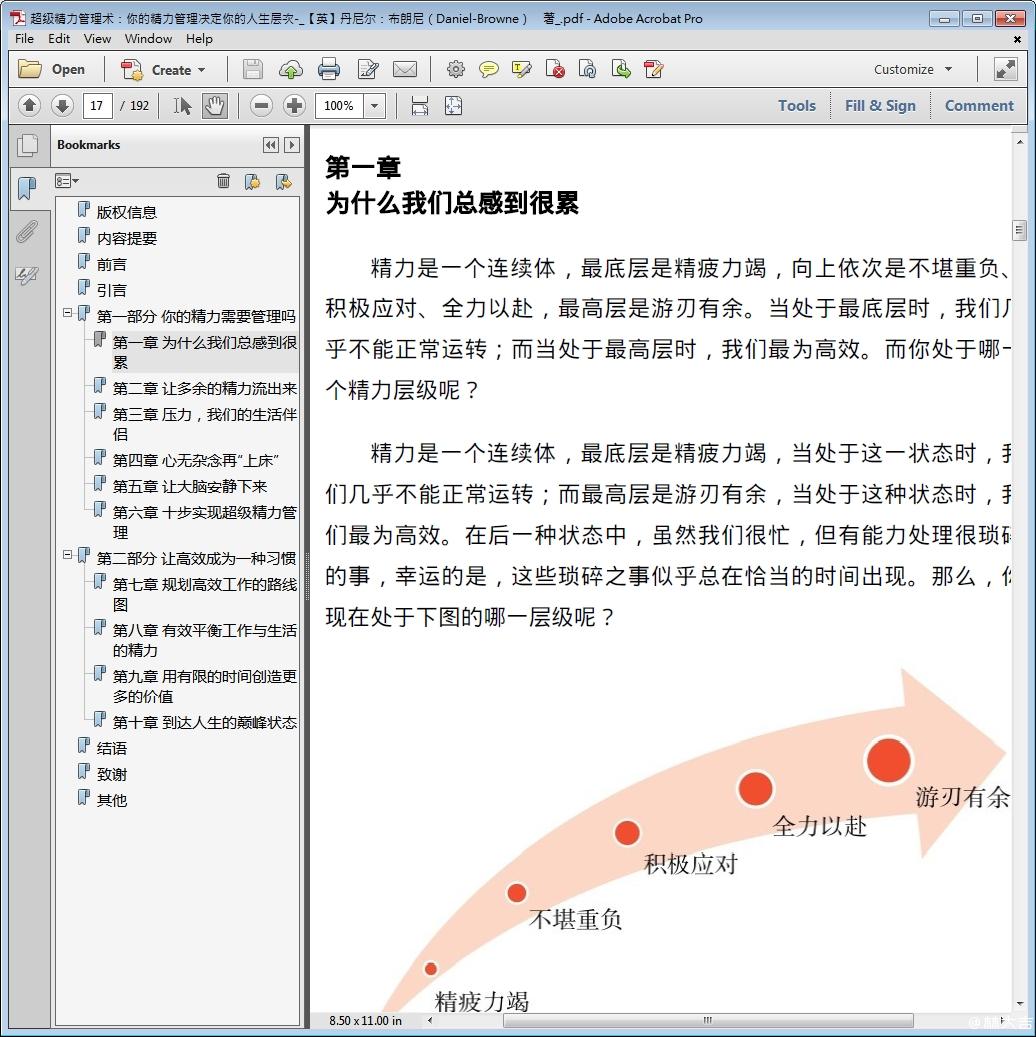Go to next page arrow
This screenshot has height=1037, width=1036.
(x=62, y=106)
